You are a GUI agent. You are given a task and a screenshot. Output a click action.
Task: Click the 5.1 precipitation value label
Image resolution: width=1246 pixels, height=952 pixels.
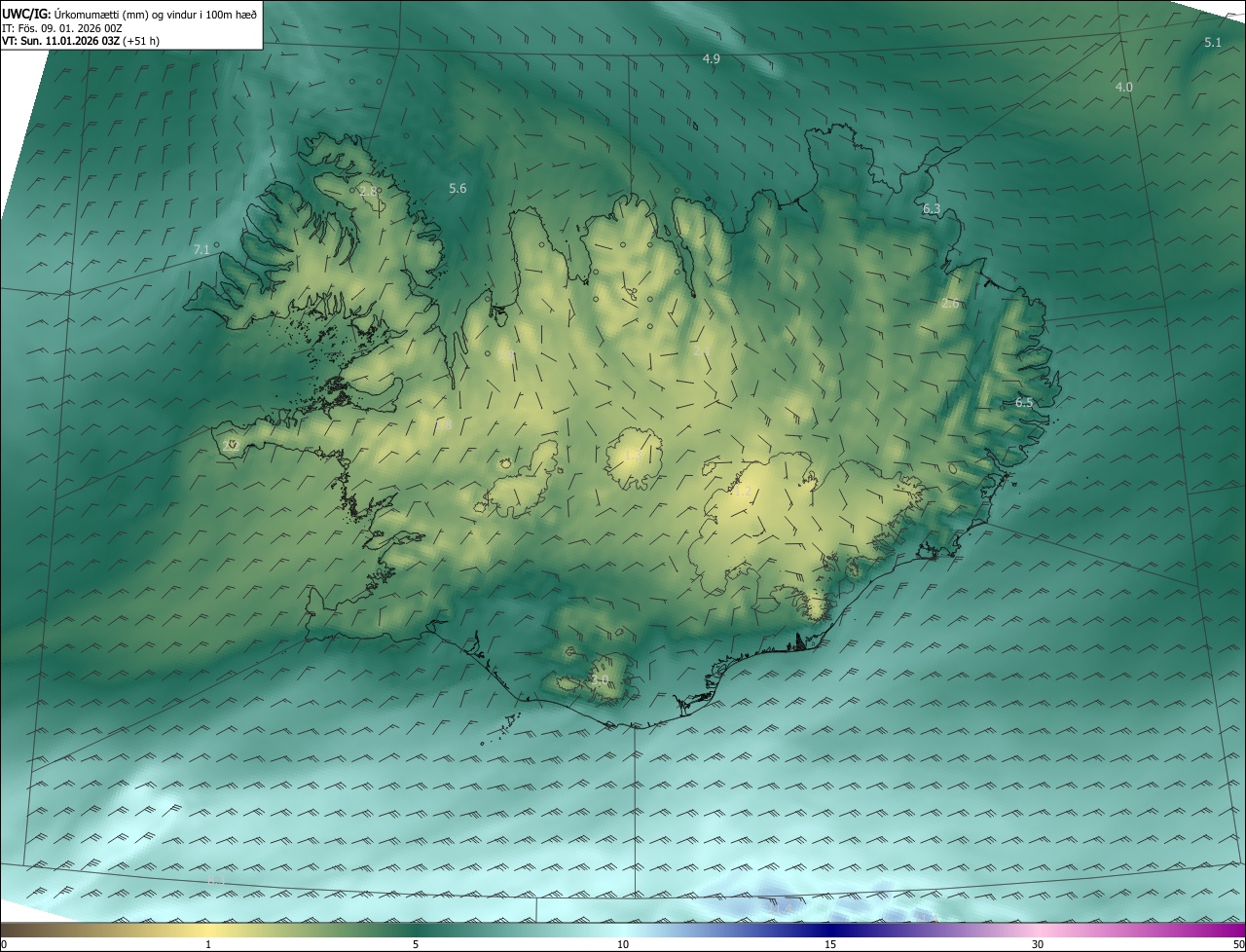coord(1213,42)
